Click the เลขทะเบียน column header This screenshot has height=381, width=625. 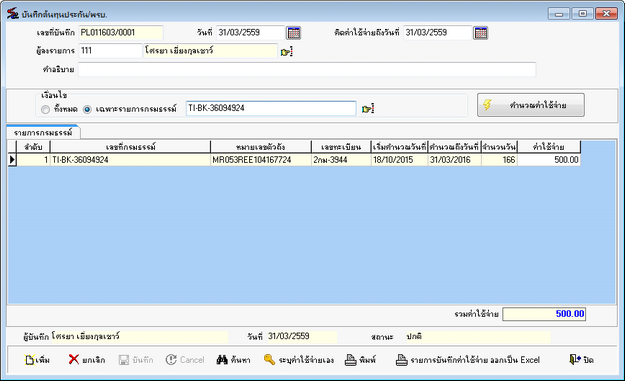pyautogui.click(x=341, y=147)
